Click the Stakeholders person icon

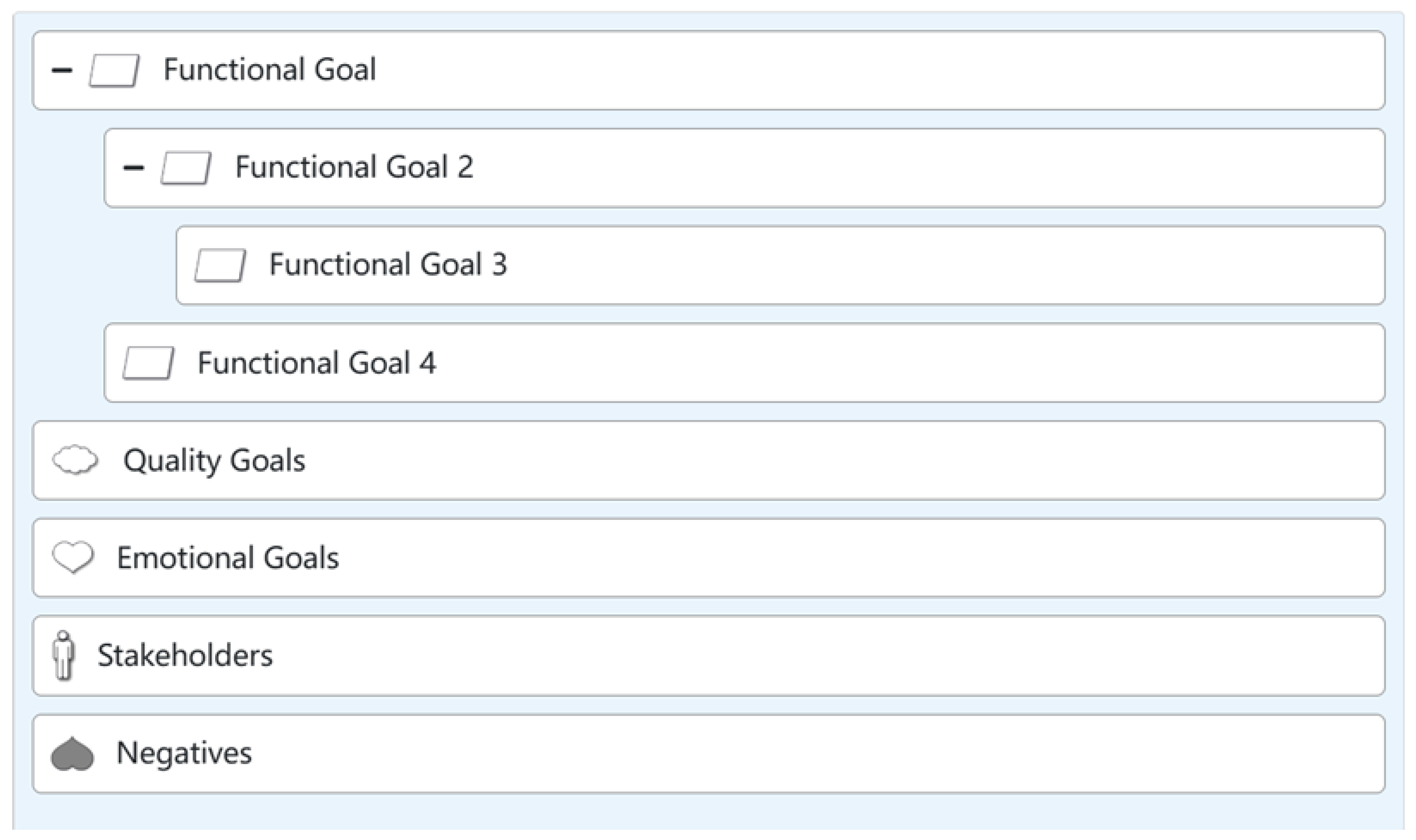pos(63,655)
